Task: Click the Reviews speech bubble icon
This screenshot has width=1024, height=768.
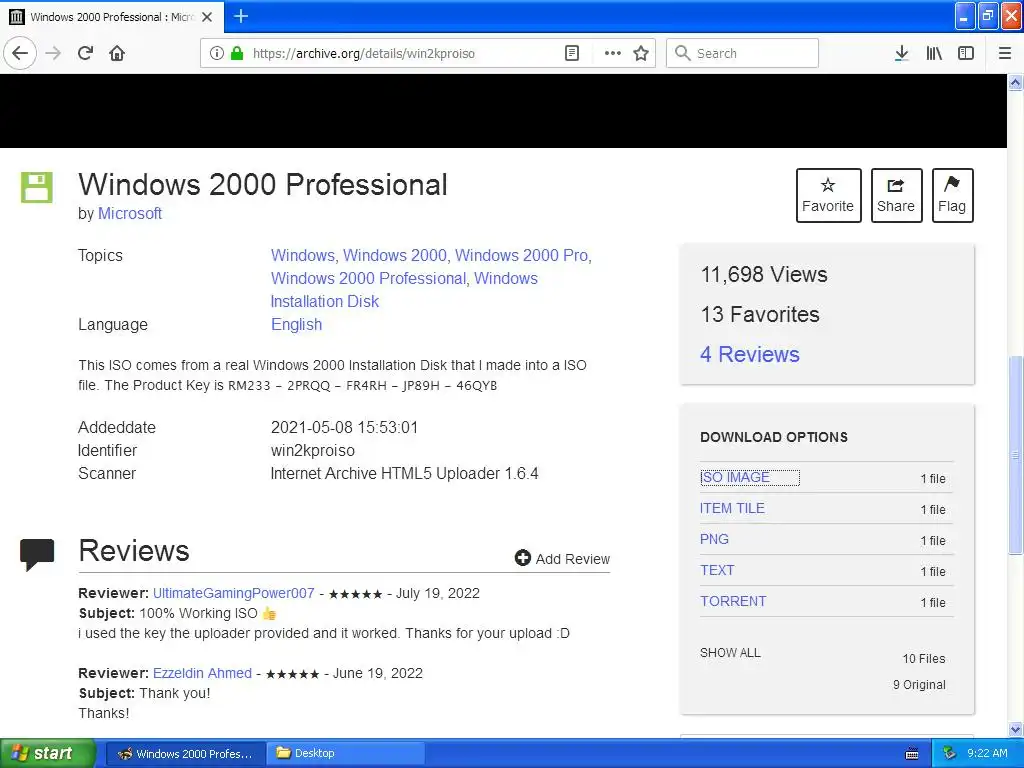Action: coord(37,554)
